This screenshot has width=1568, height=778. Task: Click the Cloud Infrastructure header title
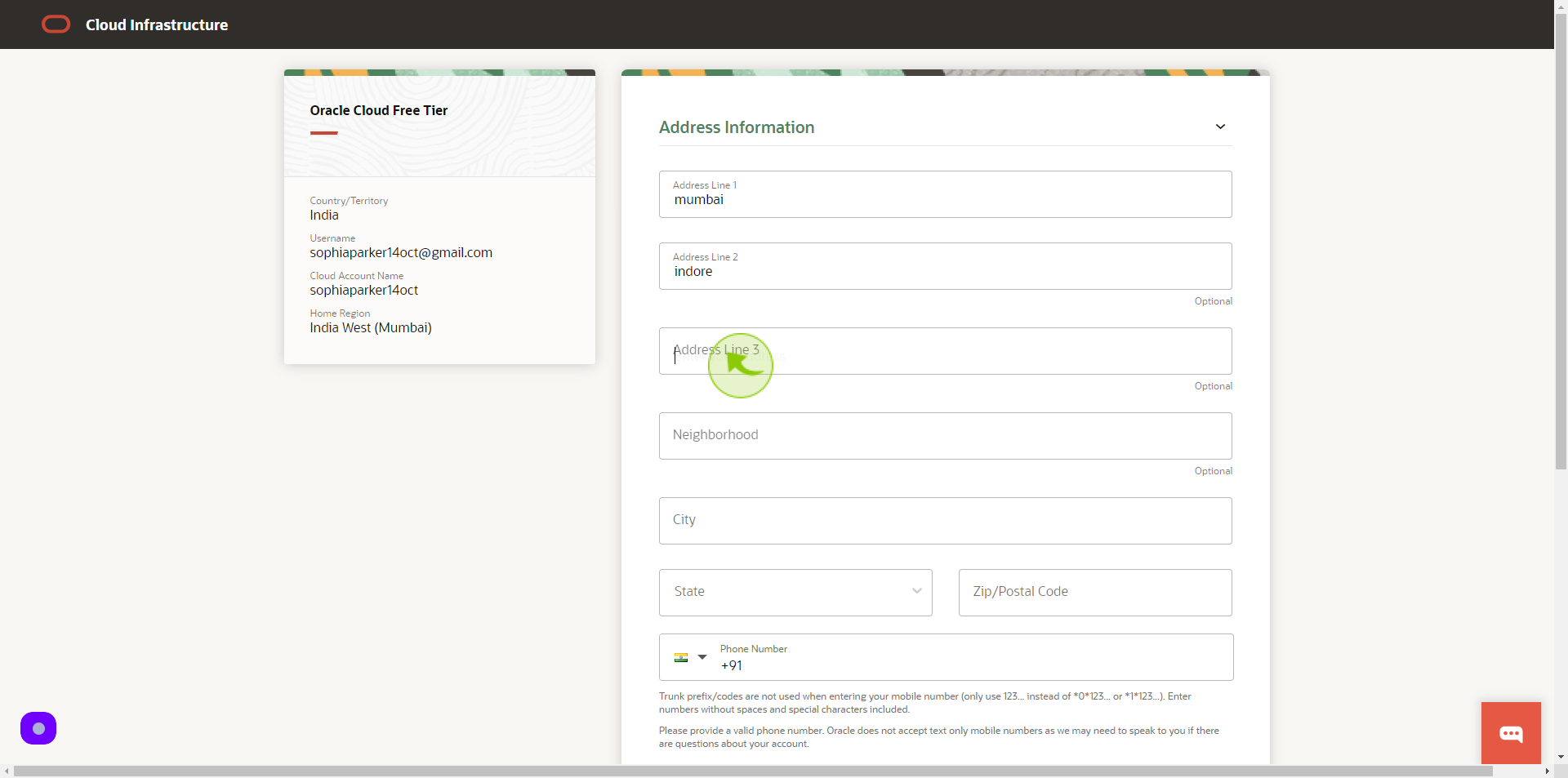[x=157, y=25]
